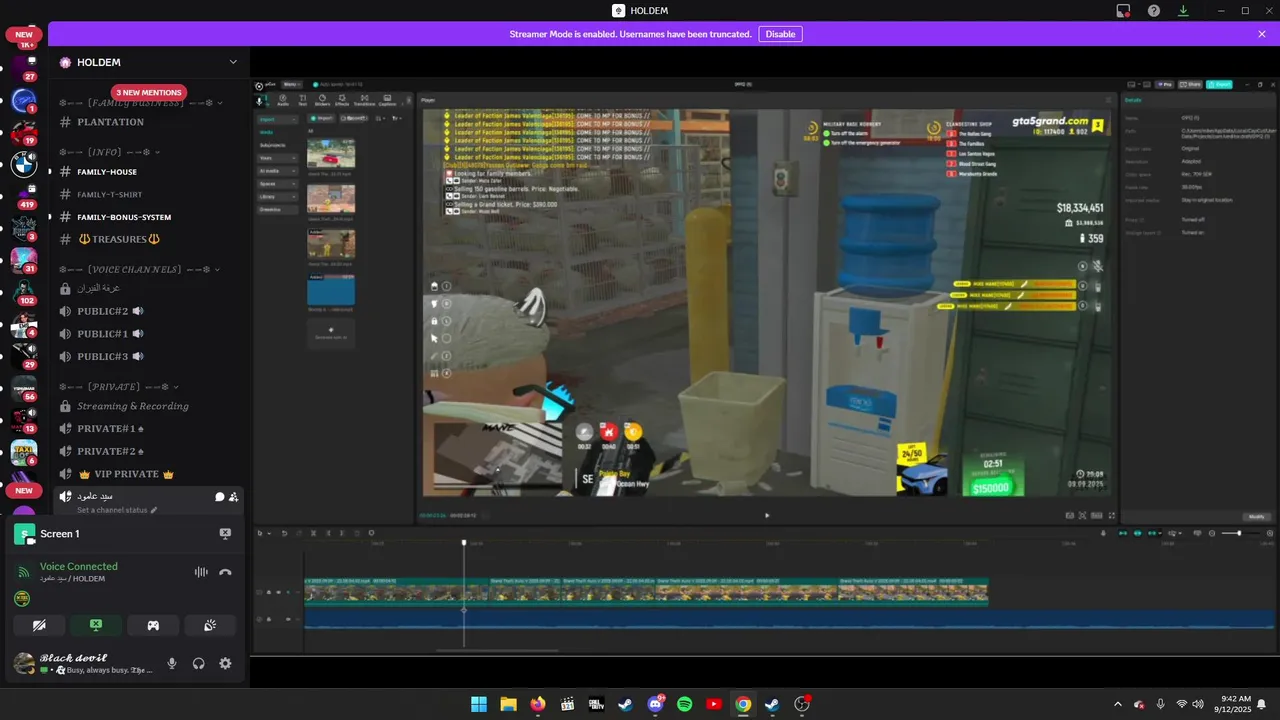Viewport: 1280px width, 720px height.
Task: Disable Streamer Mode via banner button
Action: coord(780,34)
